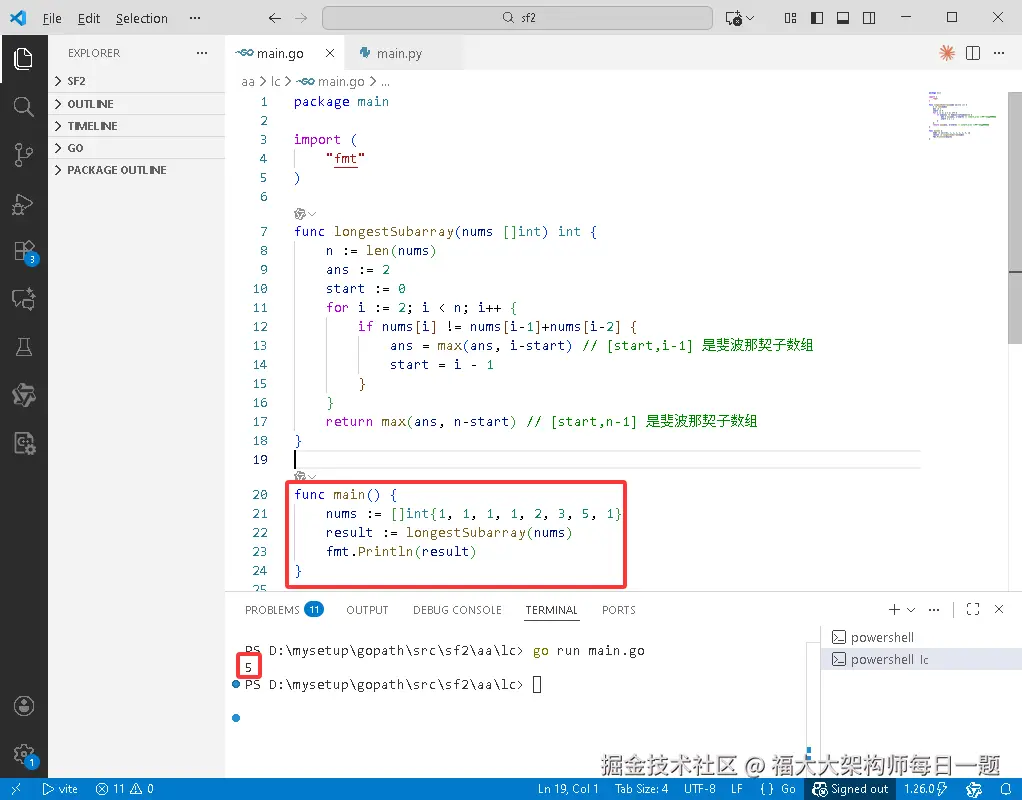Open the Customize Layout icon
The image size is (1022, 800).
[x=790, y=18]
